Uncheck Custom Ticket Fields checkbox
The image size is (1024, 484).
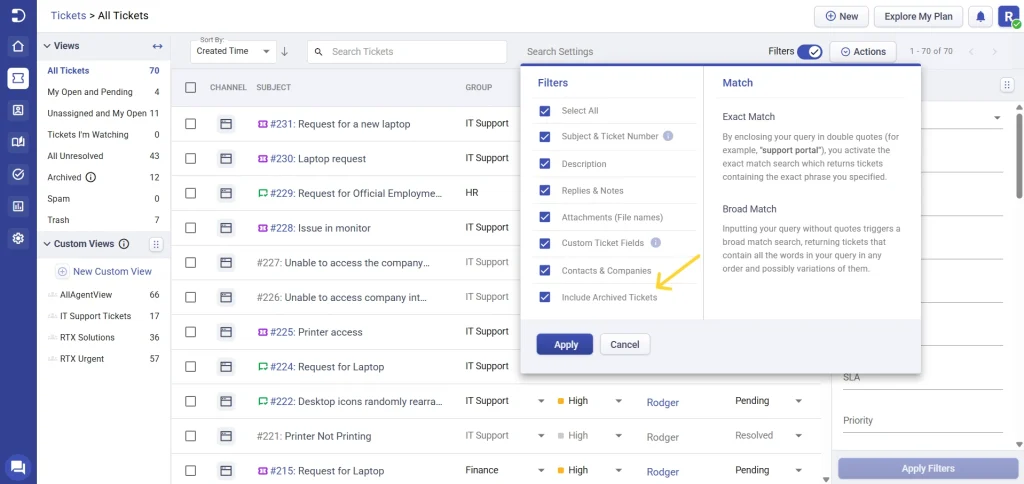[545, 244]
